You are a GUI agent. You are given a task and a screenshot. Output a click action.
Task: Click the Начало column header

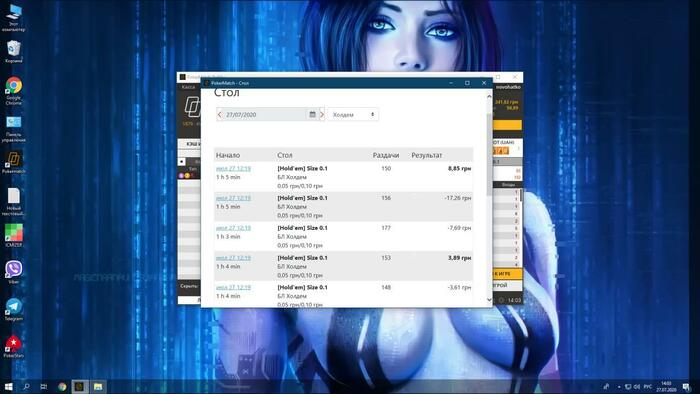tap(228, 155)
